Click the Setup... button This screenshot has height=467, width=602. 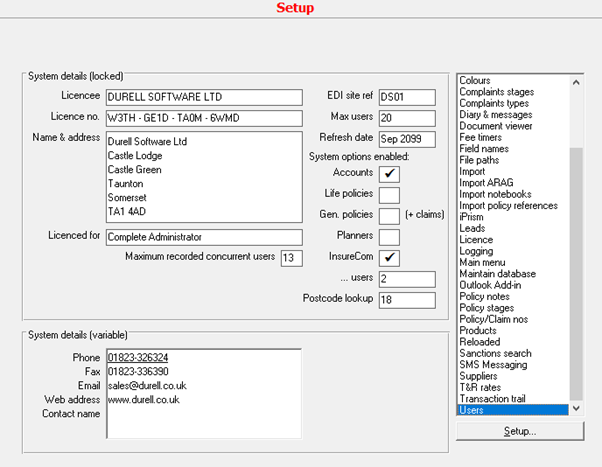520,431
